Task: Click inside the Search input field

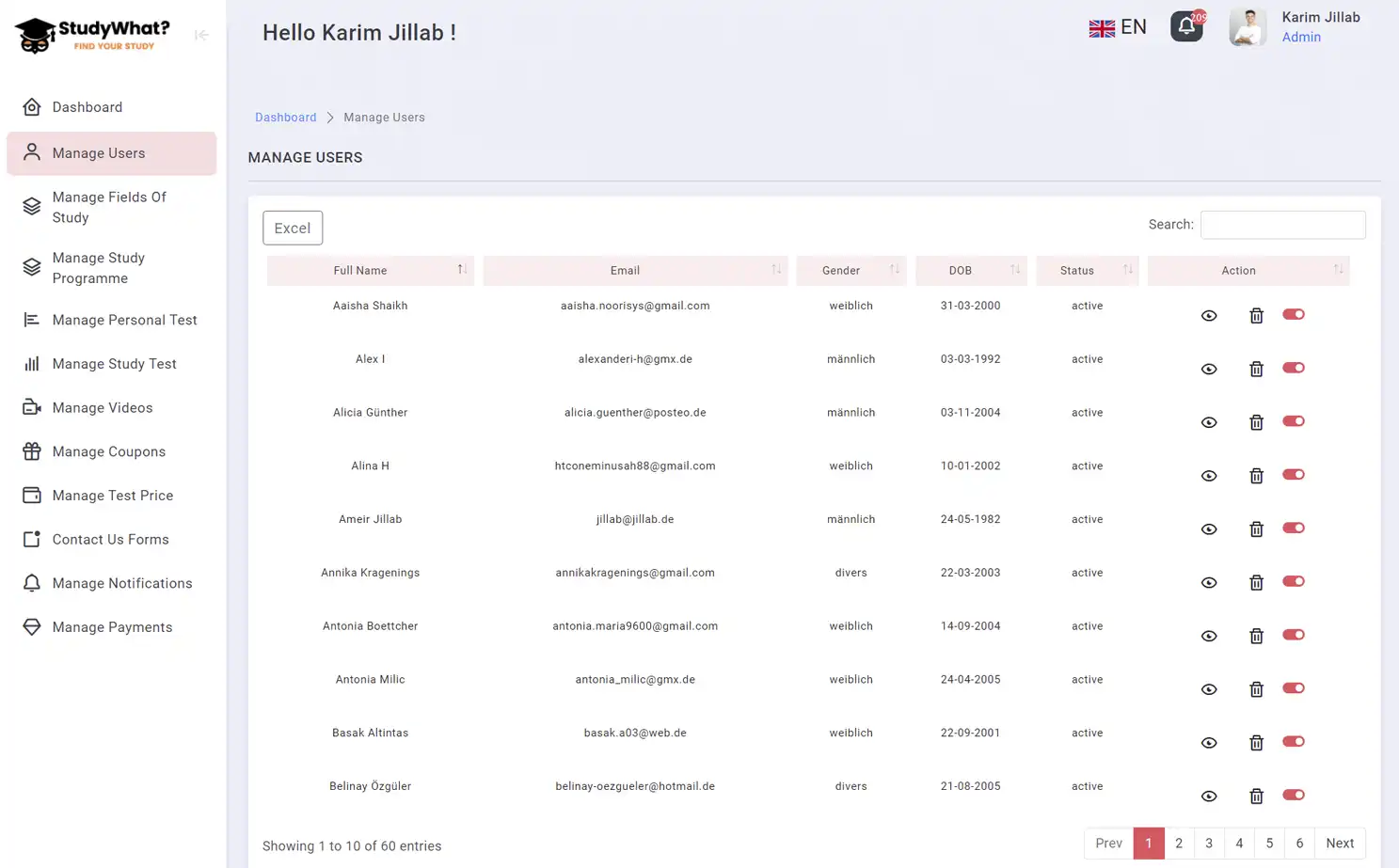Action: click(1282, 224)
